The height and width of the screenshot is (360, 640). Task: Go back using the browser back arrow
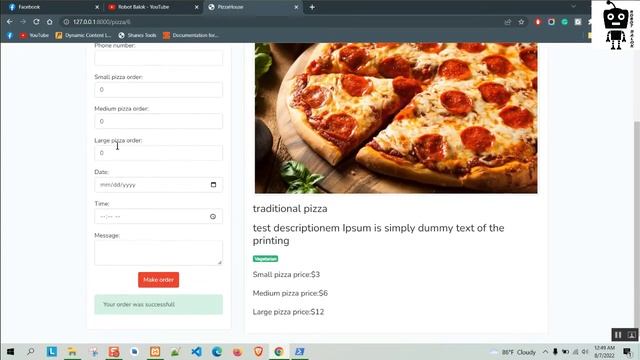(10, 22)
